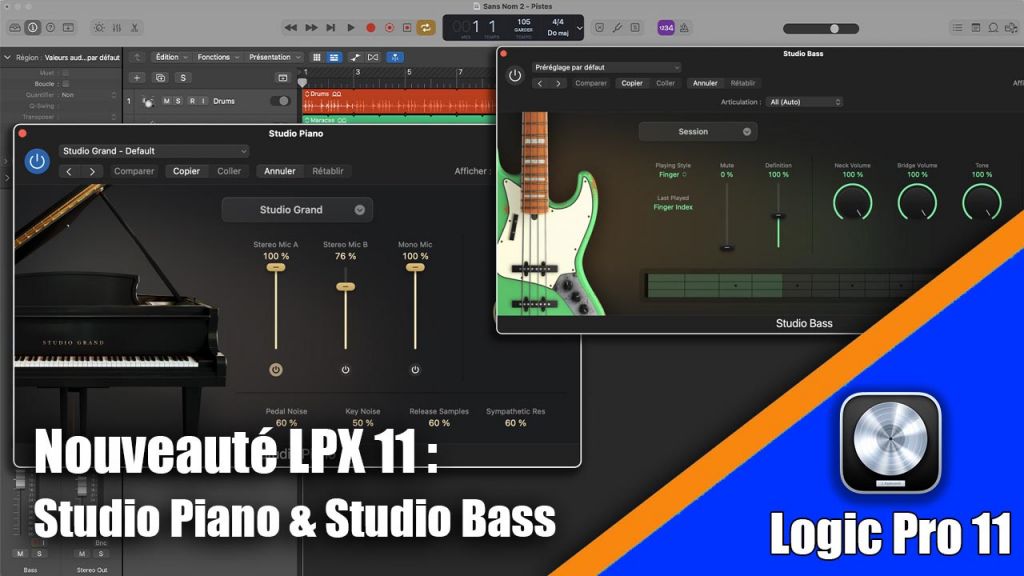This screenshot has height=576, width=1024.
Task: Select the red Drums region
Action: tap(398, 102)
